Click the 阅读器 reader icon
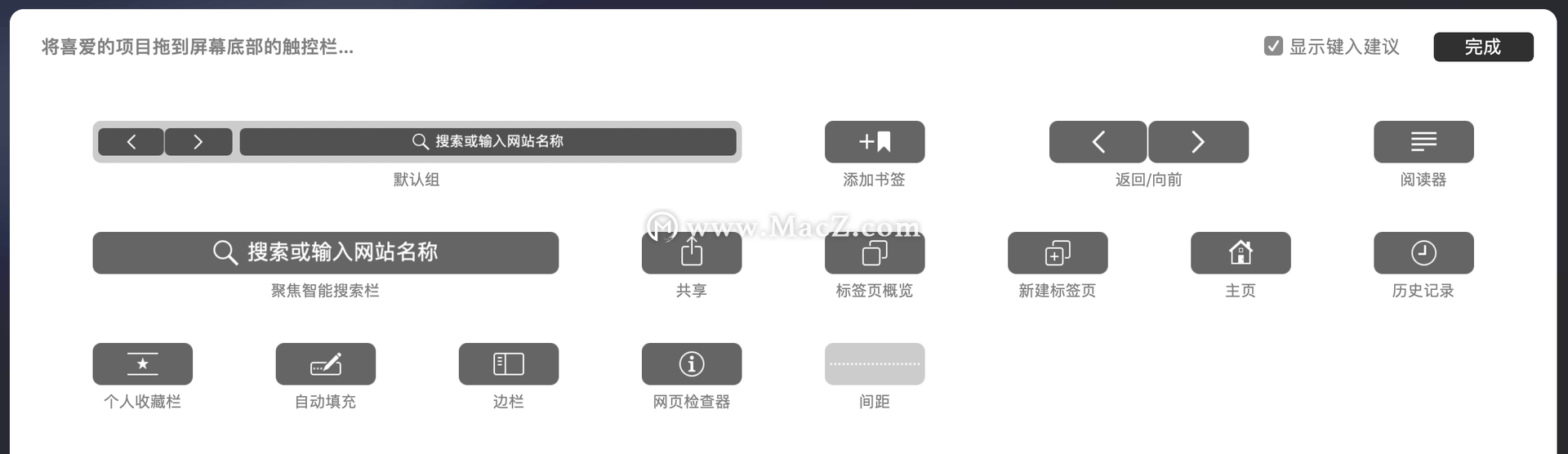 [1423, 142]
